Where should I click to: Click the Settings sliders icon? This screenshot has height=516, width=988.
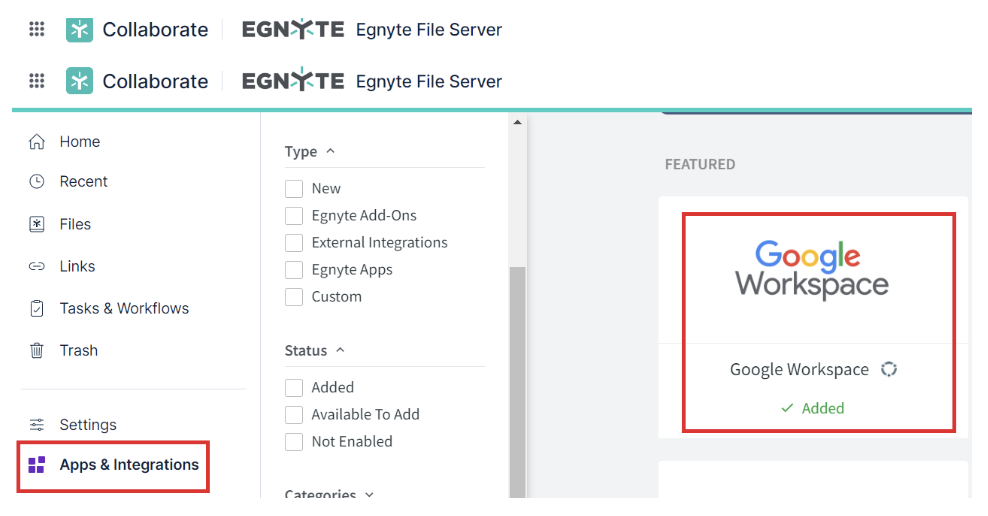[x=37, y=425]
